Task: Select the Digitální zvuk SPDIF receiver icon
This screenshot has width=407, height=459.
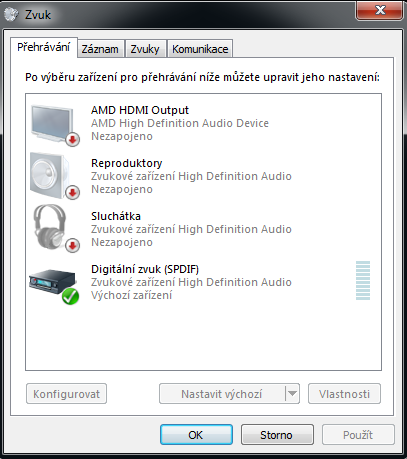Action: click(53, 282)
